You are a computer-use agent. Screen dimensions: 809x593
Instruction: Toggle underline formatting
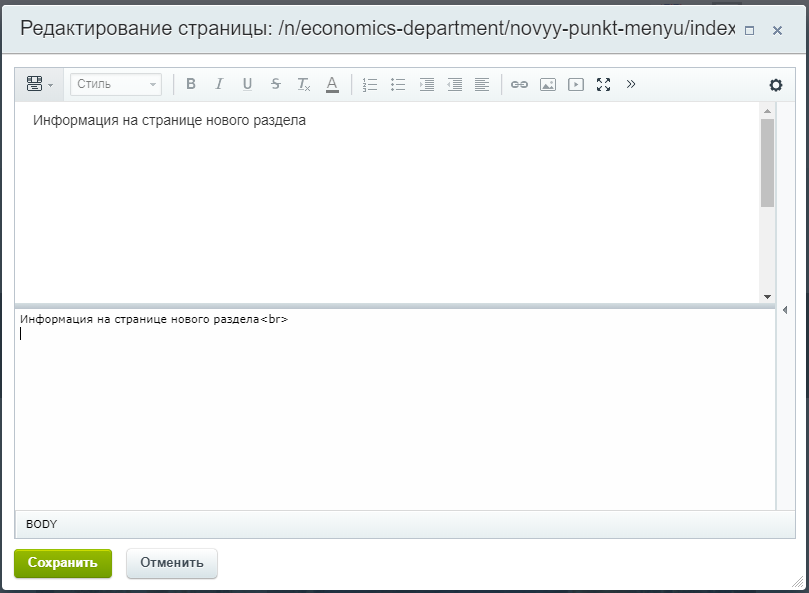pyautogui.click(x=247, y=84)
